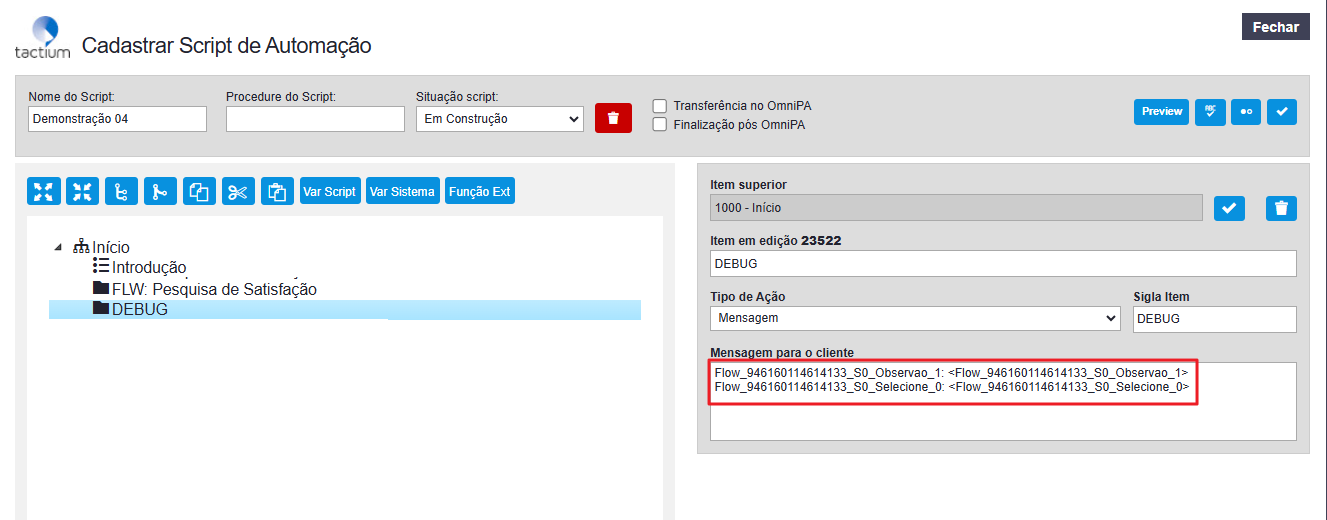The image size is (1327, 520).
Task: Click the ABC spell-check icon
Action: tap(1210, 111)
